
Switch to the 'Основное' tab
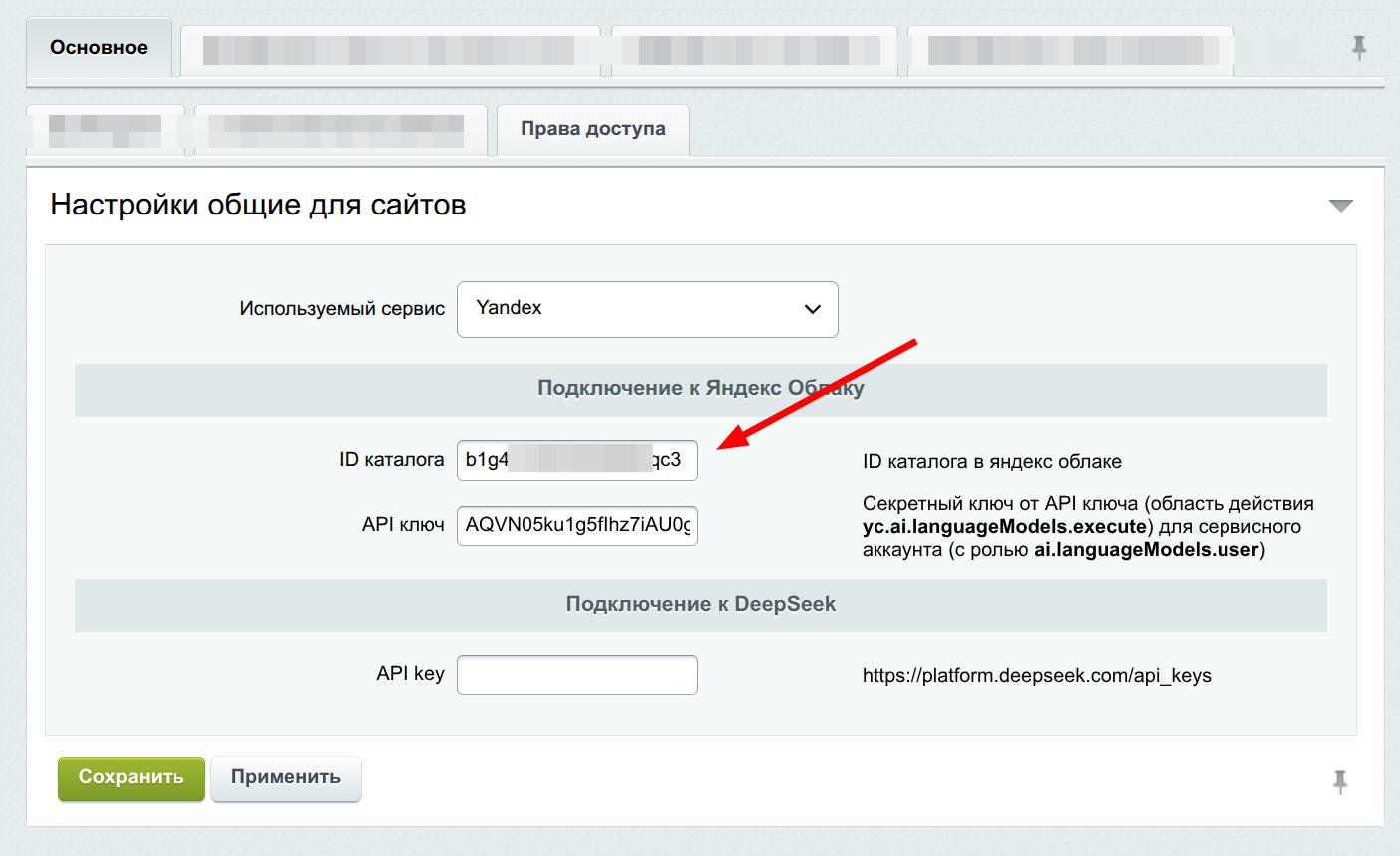point(99,48)
